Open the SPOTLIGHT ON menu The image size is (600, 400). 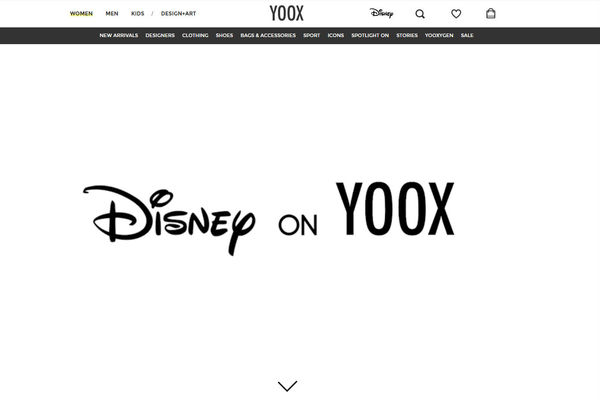[x=370, y=36]
